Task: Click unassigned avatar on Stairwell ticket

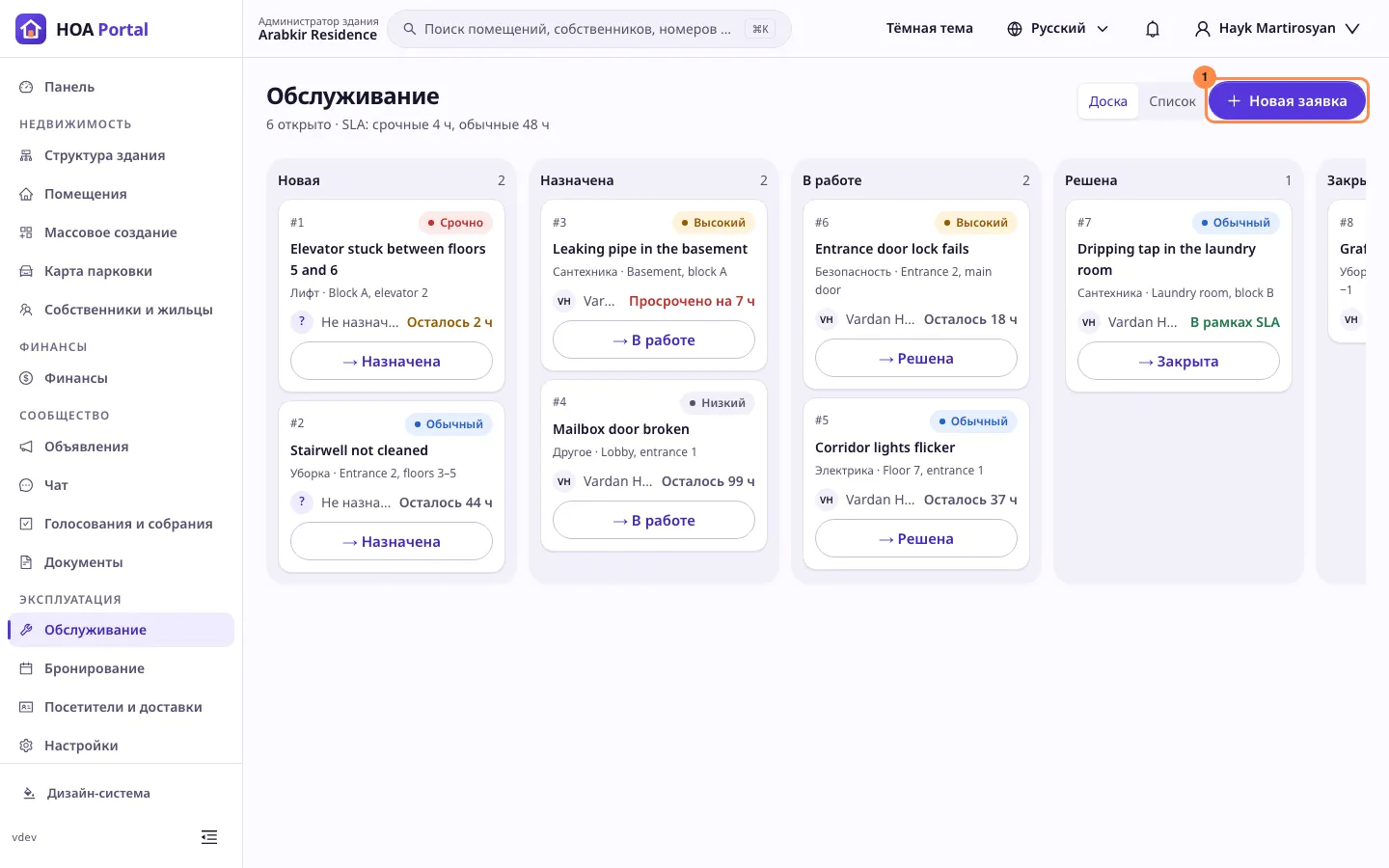Action: pyautogui.click(x=302, y=502)
